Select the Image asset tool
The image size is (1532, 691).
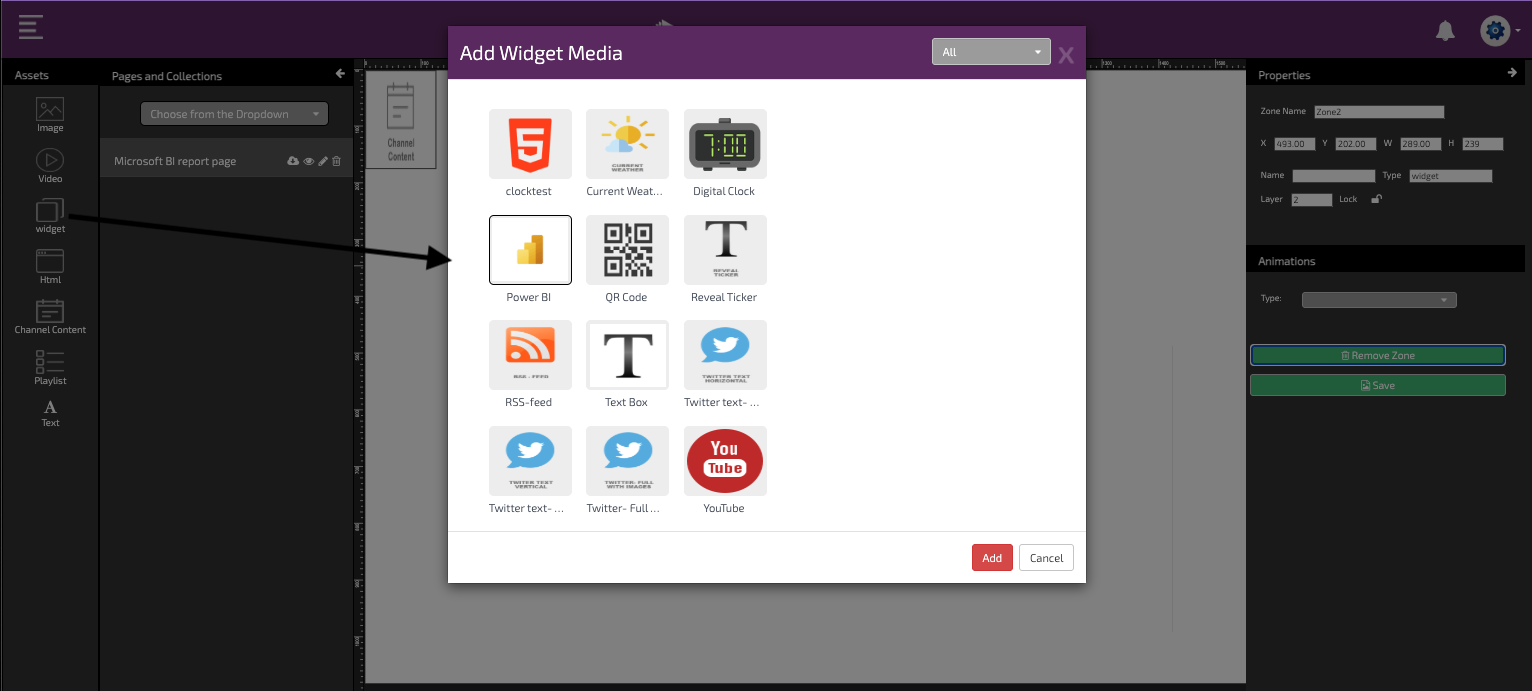(x=50, y=115)
